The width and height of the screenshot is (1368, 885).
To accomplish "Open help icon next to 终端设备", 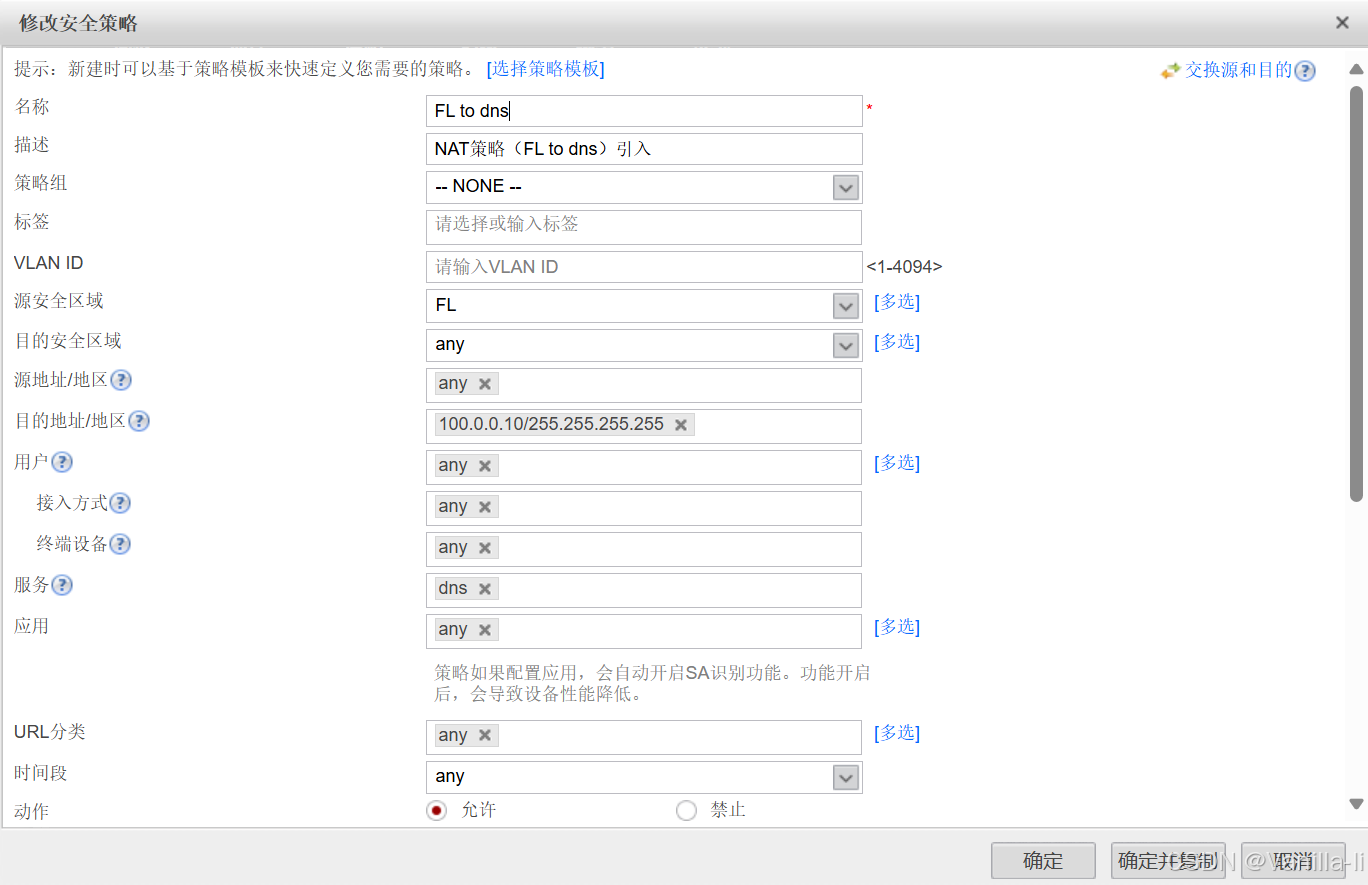I will click(x=120, y=544).
